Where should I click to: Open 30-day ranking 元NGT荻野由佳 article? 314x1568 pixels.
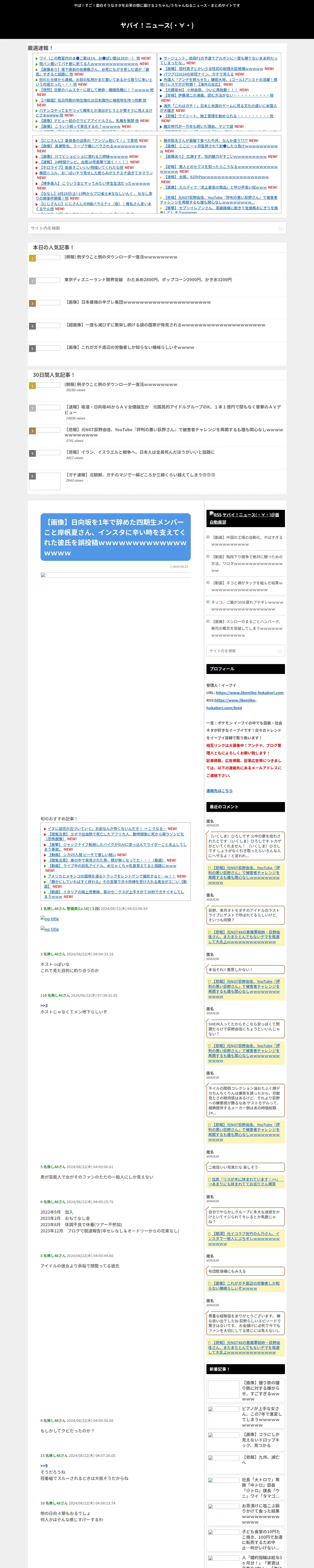click(173, 432)
